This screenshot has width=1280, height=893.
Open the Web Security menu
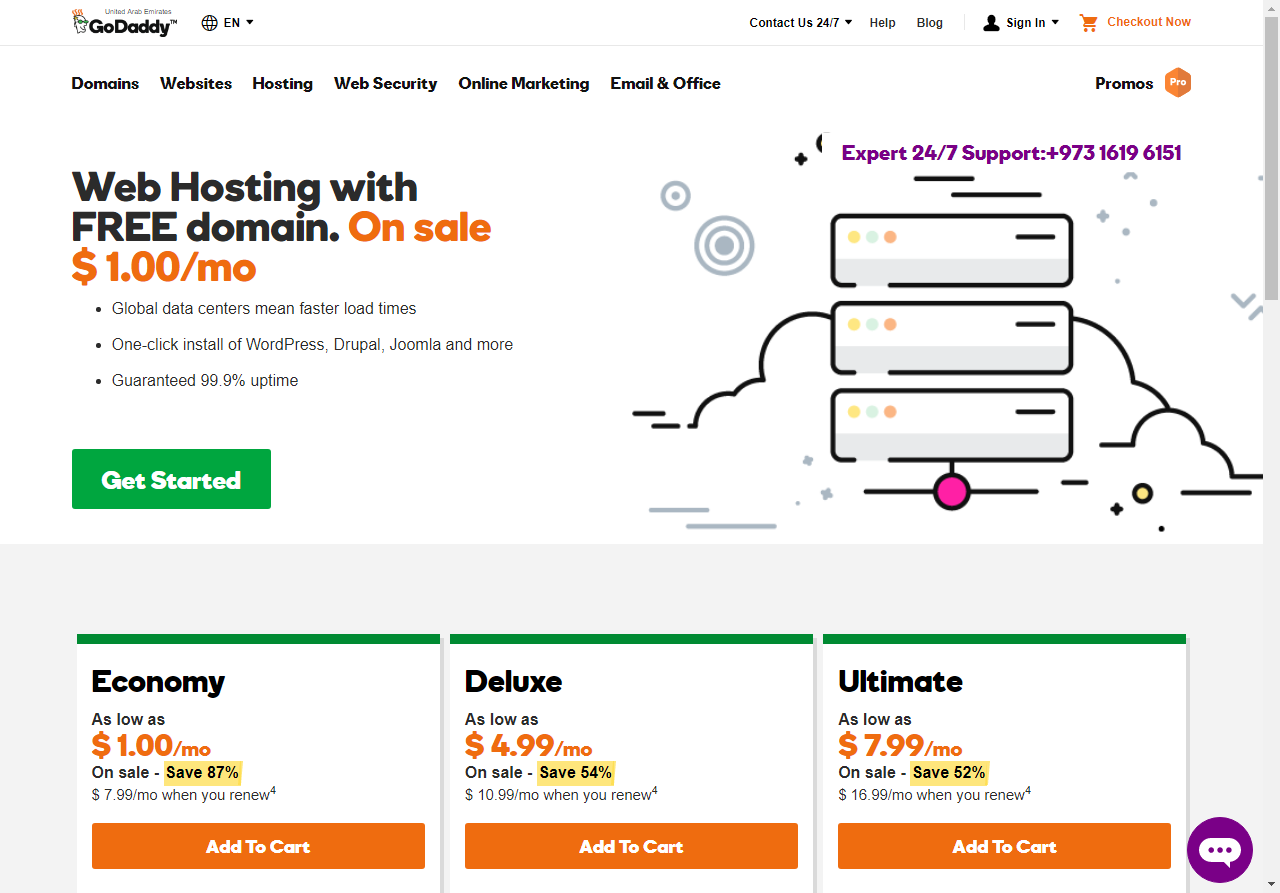pos(385,84)
